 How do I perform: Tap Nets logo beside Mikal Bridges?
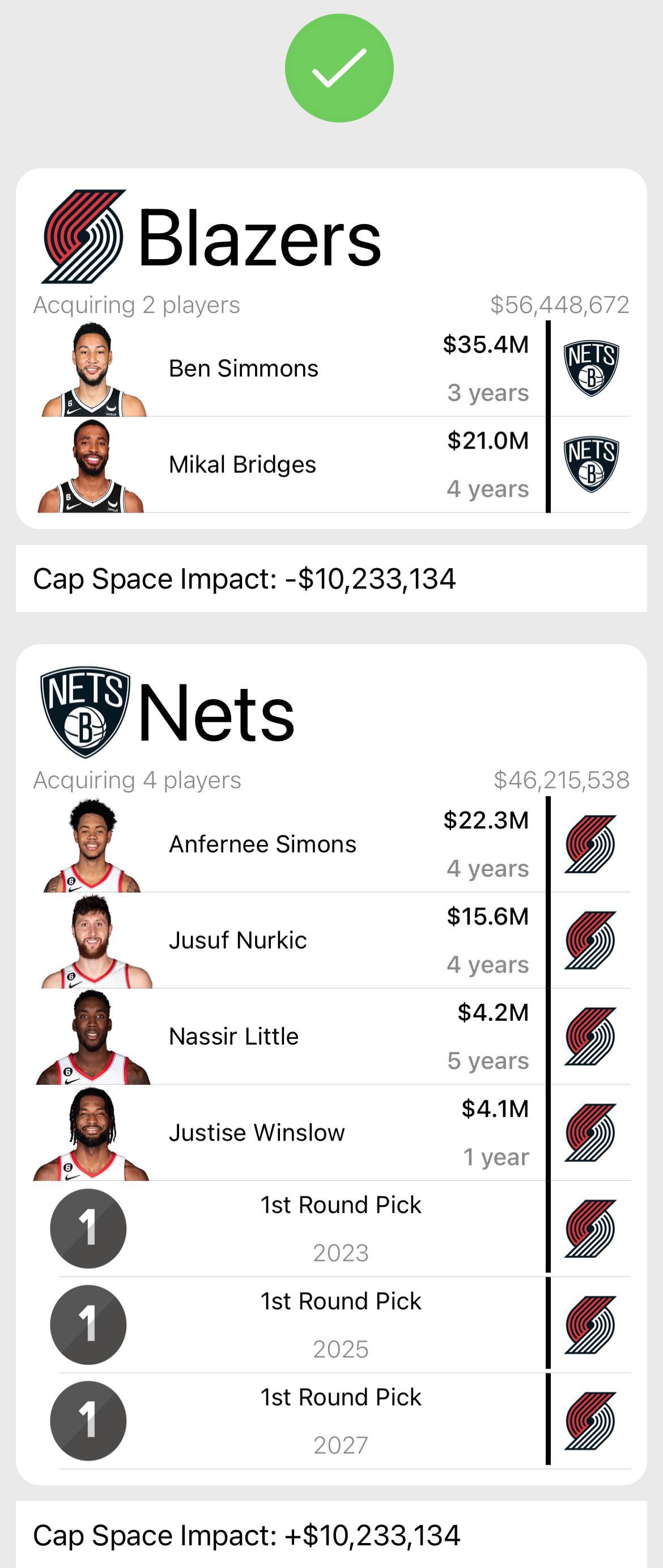click(590, 464)
